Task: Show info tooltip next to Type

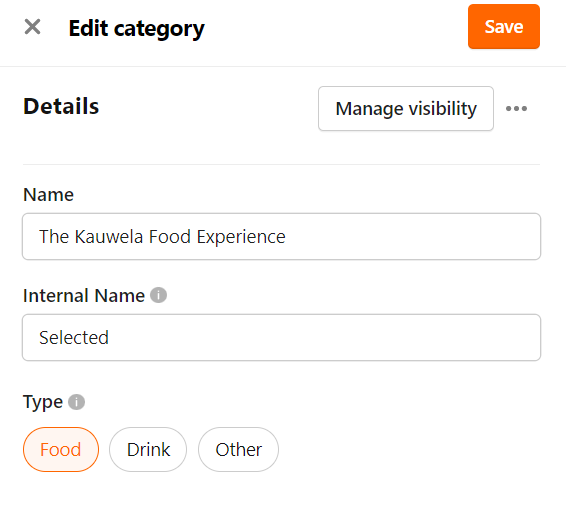Action: [x=77, y=402]
